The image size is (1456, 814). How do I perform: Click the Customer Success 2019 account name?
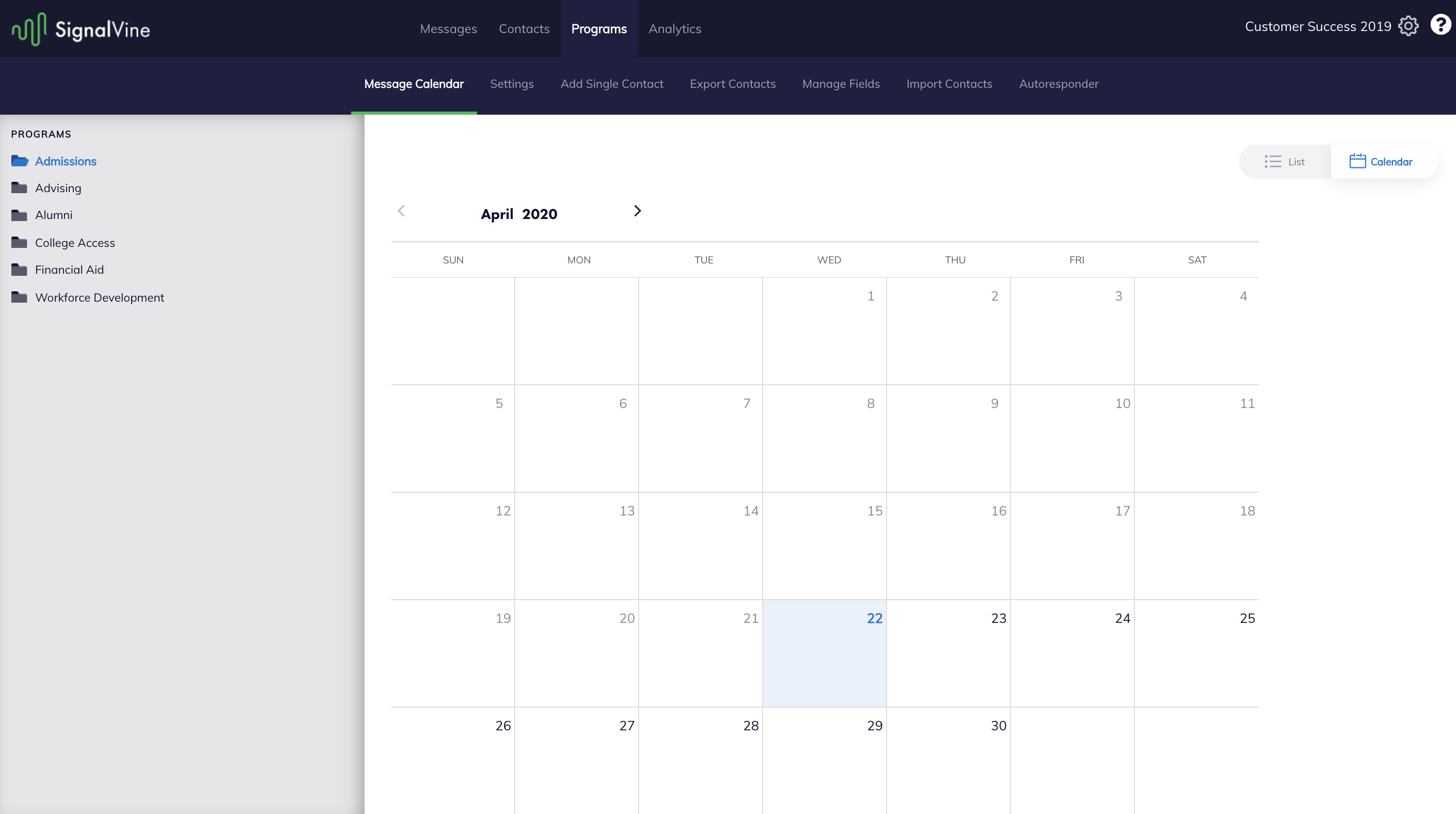[1318, 26]
